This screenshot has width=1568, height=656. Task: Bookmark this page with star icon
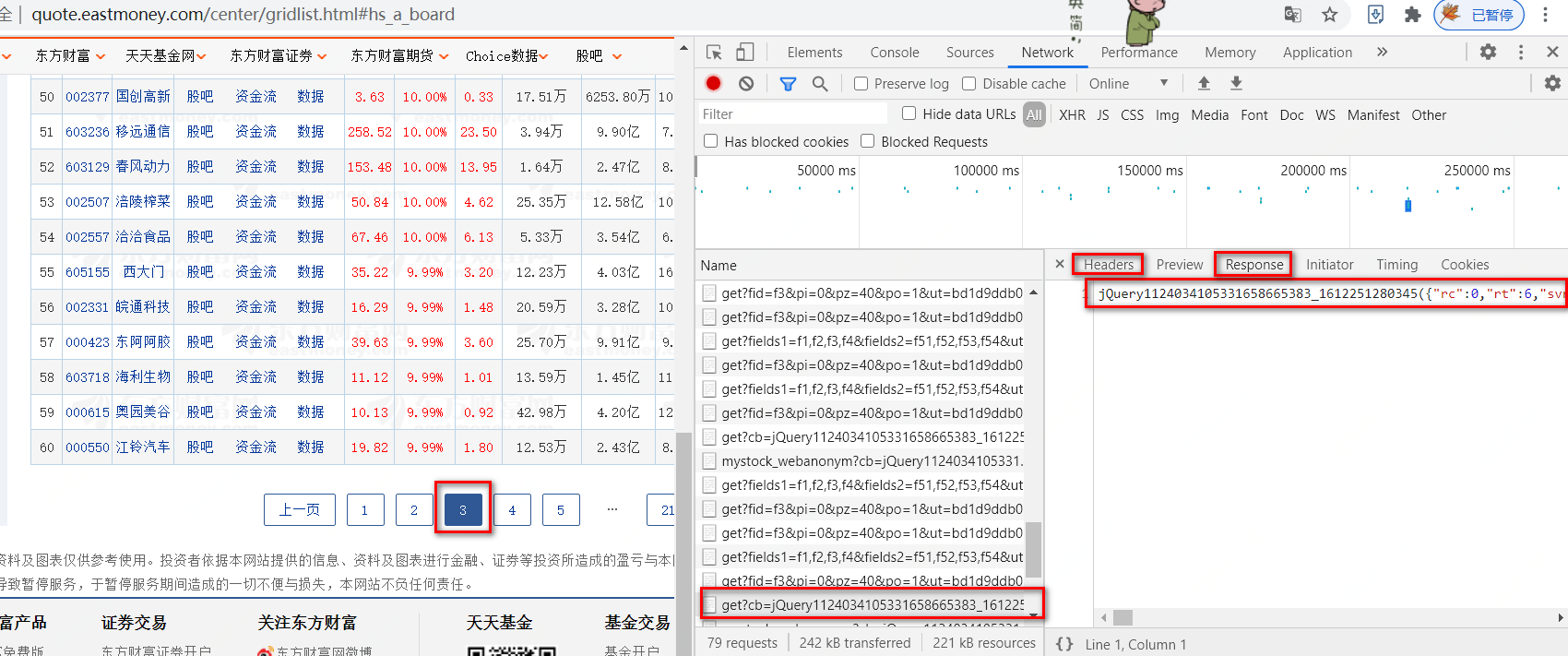point(1329,15)
